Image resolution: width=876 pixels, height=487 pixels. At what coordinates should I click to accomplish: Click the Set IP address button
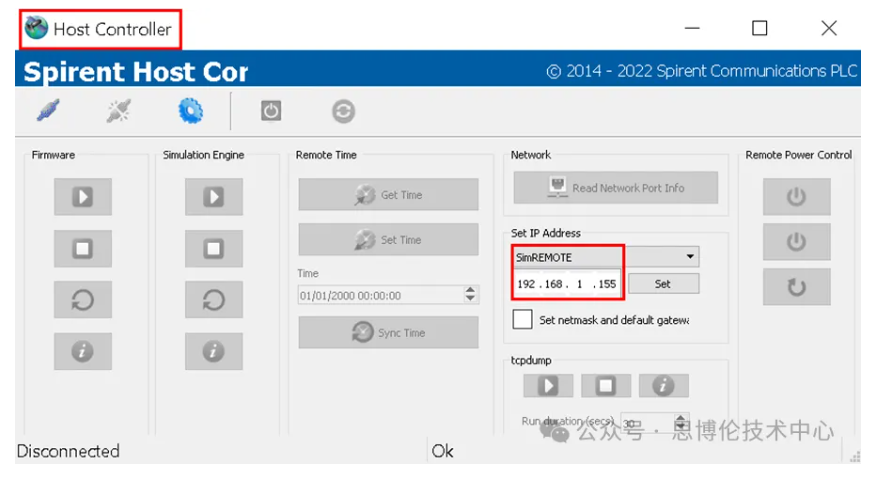pyautogui.click(x=663, y=284)
